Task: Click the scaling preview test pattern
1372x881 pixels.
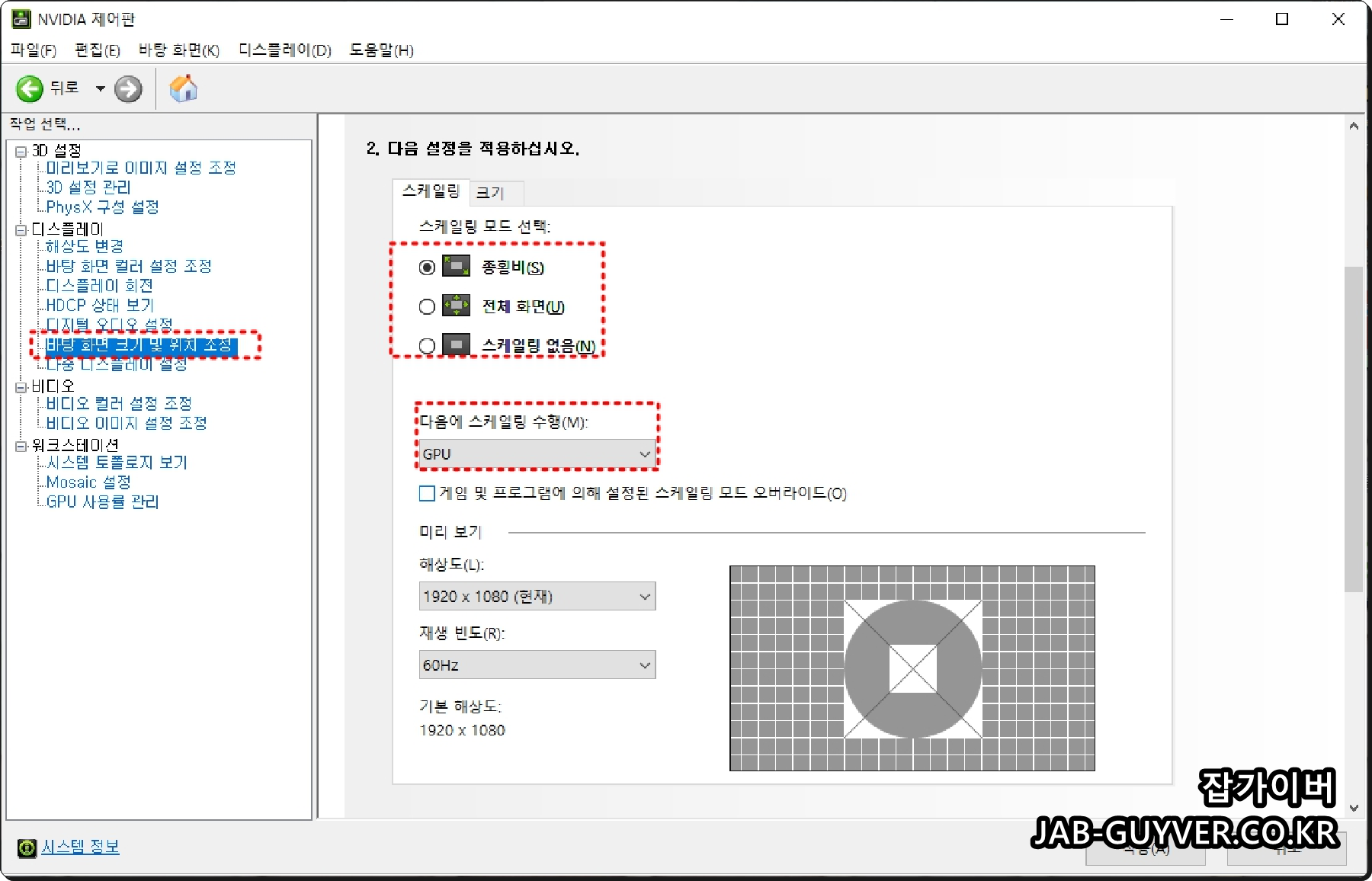Action: [912, 668]
